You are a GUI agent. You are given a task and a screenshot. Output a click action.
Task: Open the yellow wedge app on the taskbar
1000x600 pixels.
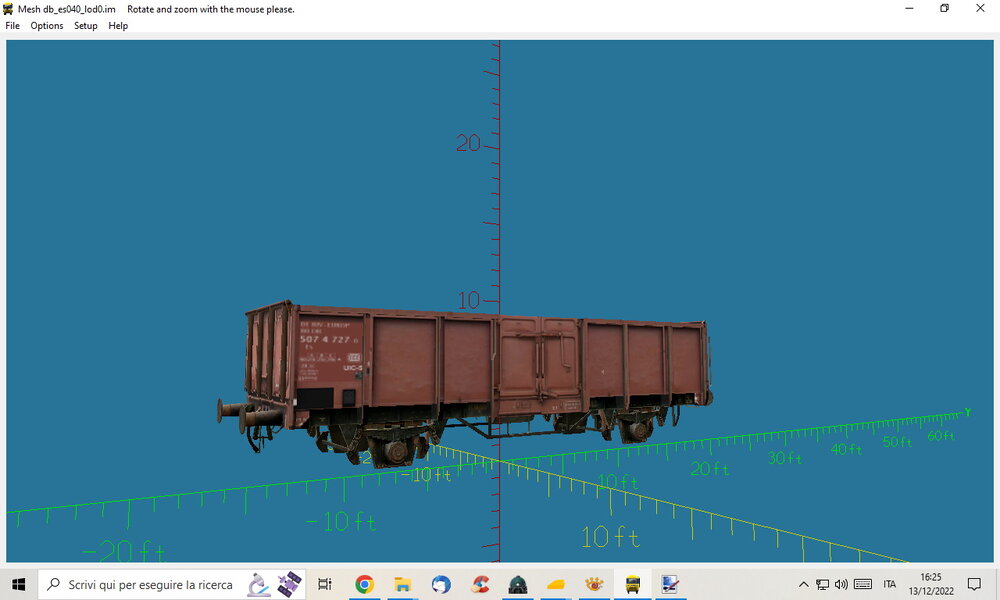(556, 584)
